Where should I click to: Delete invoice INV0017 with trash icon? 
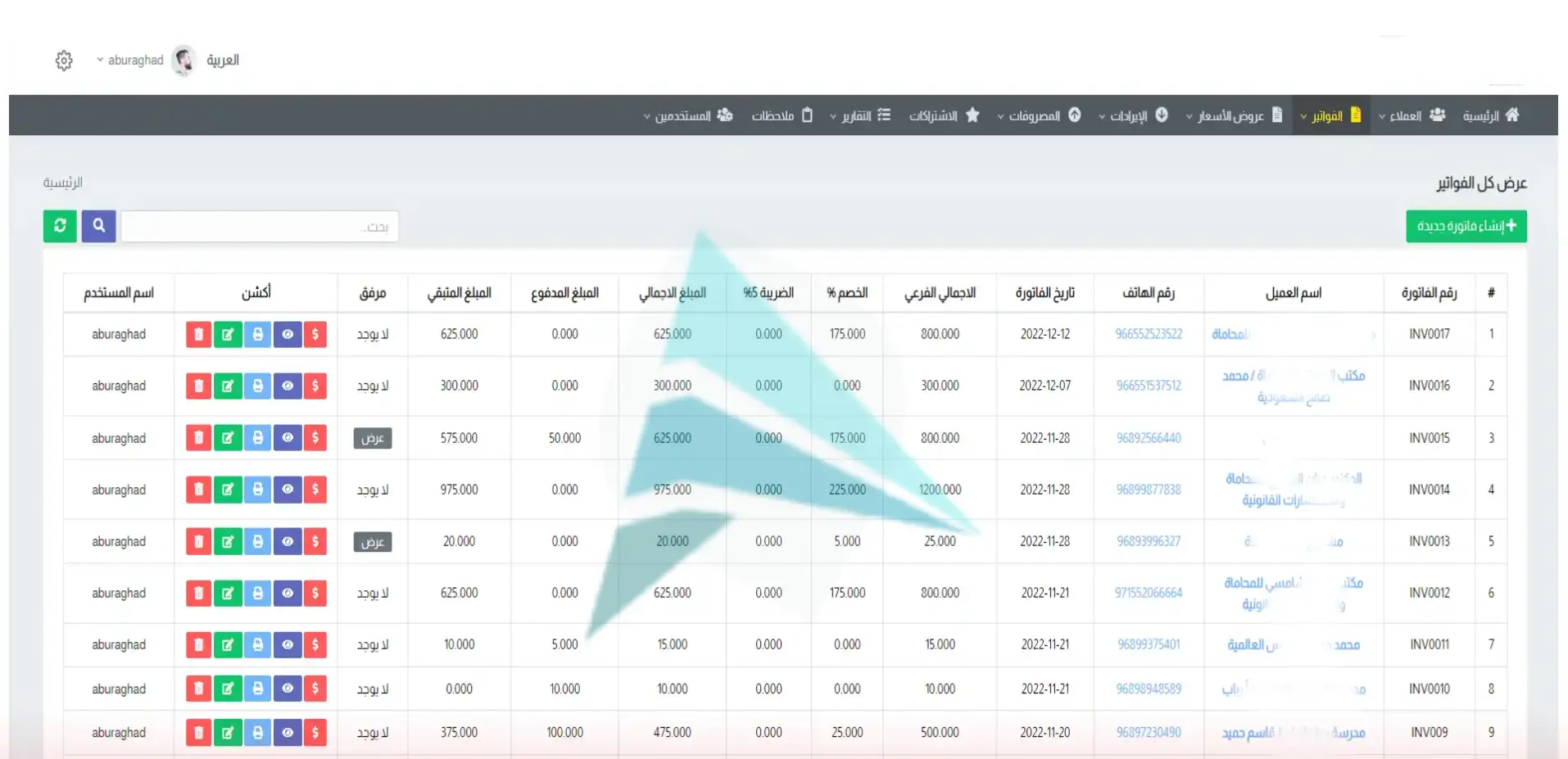click(x=198, y=335)
